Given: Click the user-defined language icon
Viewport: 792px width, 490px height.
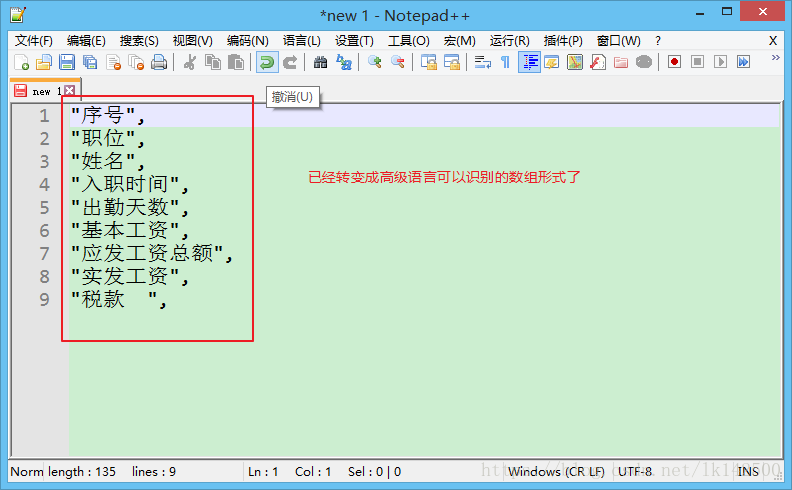Looking at the screenshot, I should pyautogui.click(x=552, y=62).
